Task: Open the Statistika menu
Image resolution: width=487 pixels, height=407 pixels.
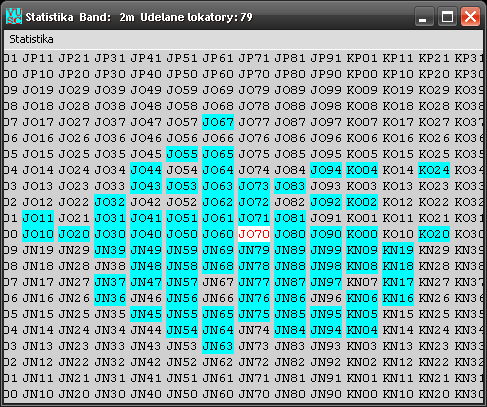Action: pyautogui.click(x=31, y=39)
